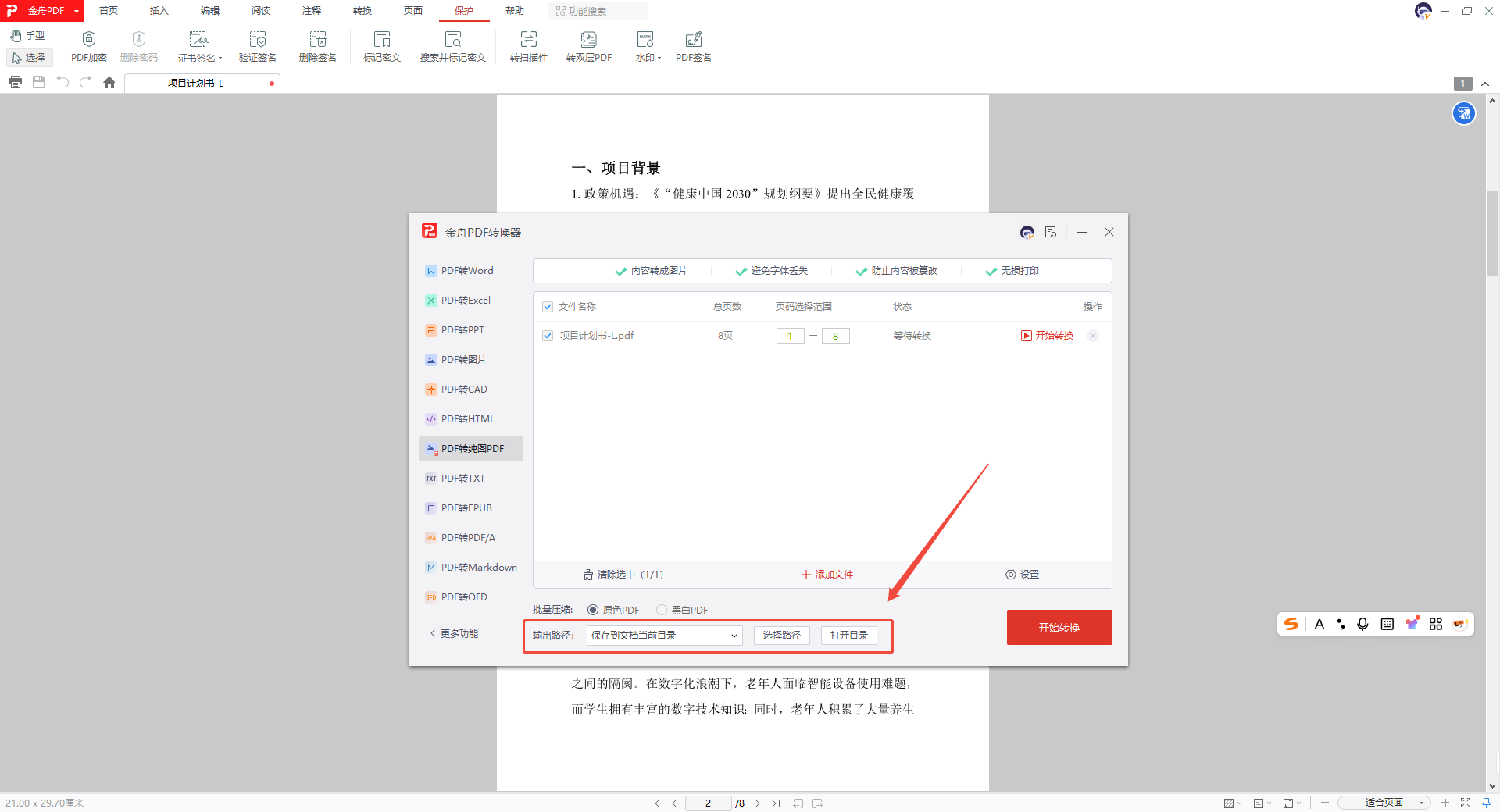Go back to 更多功能 in the converter sidebar

(x=454, y=634)
